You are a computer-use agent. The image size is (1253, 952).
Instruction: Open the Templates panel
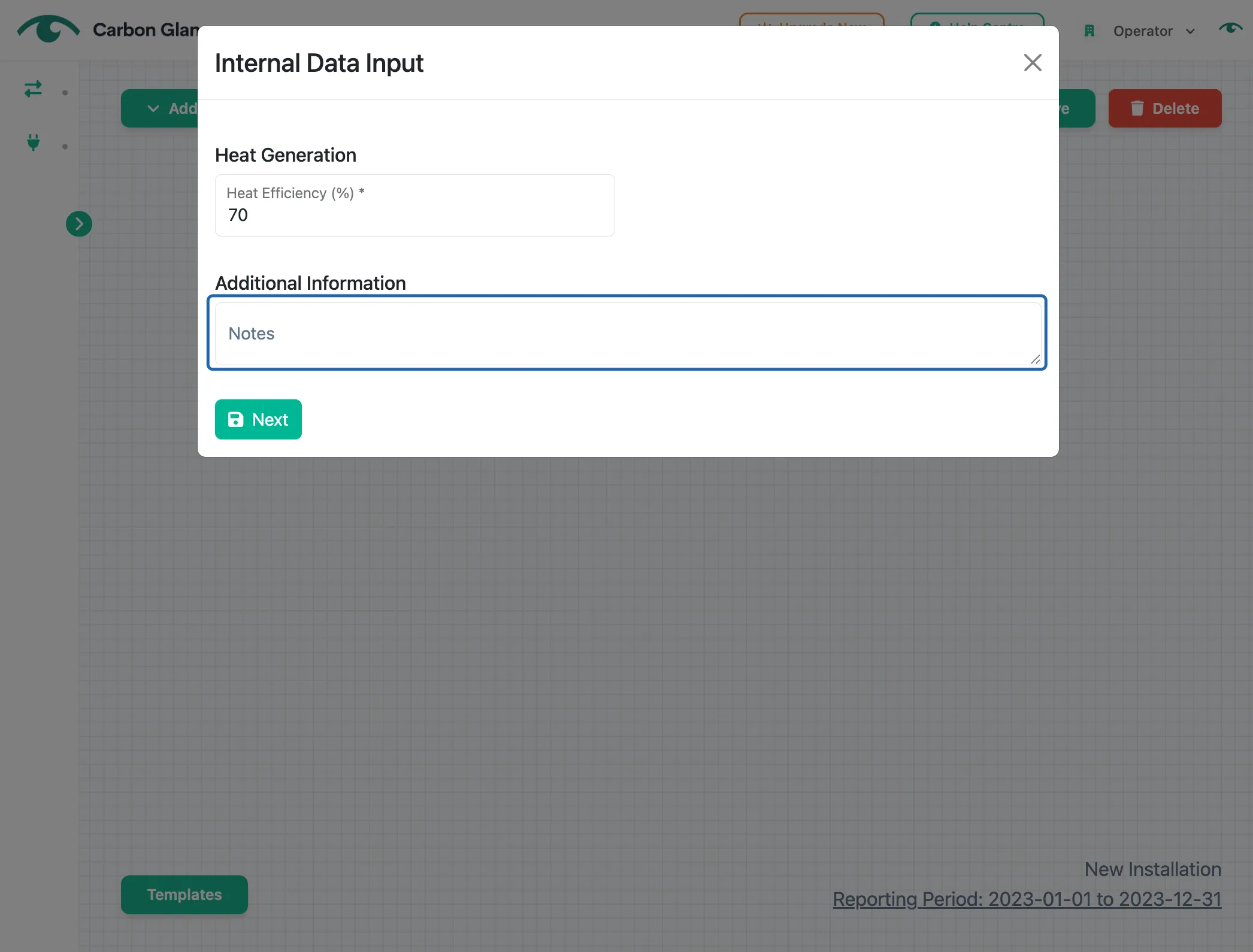(x=184, y=895)
